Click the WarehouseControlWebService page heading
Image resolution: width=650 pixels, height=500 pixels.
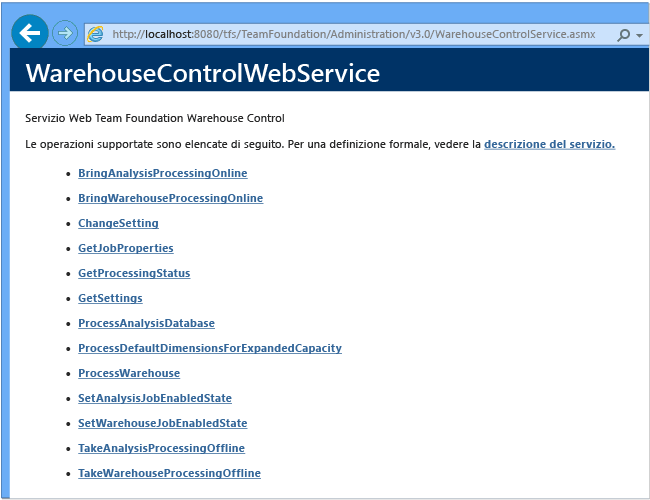(203, 73)
